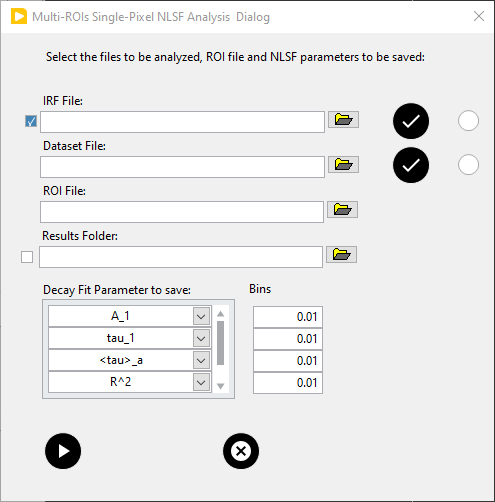Click LabVIEW run arrow icon in title bar
This screenshot has height=502, width=495.
(19, 16)
